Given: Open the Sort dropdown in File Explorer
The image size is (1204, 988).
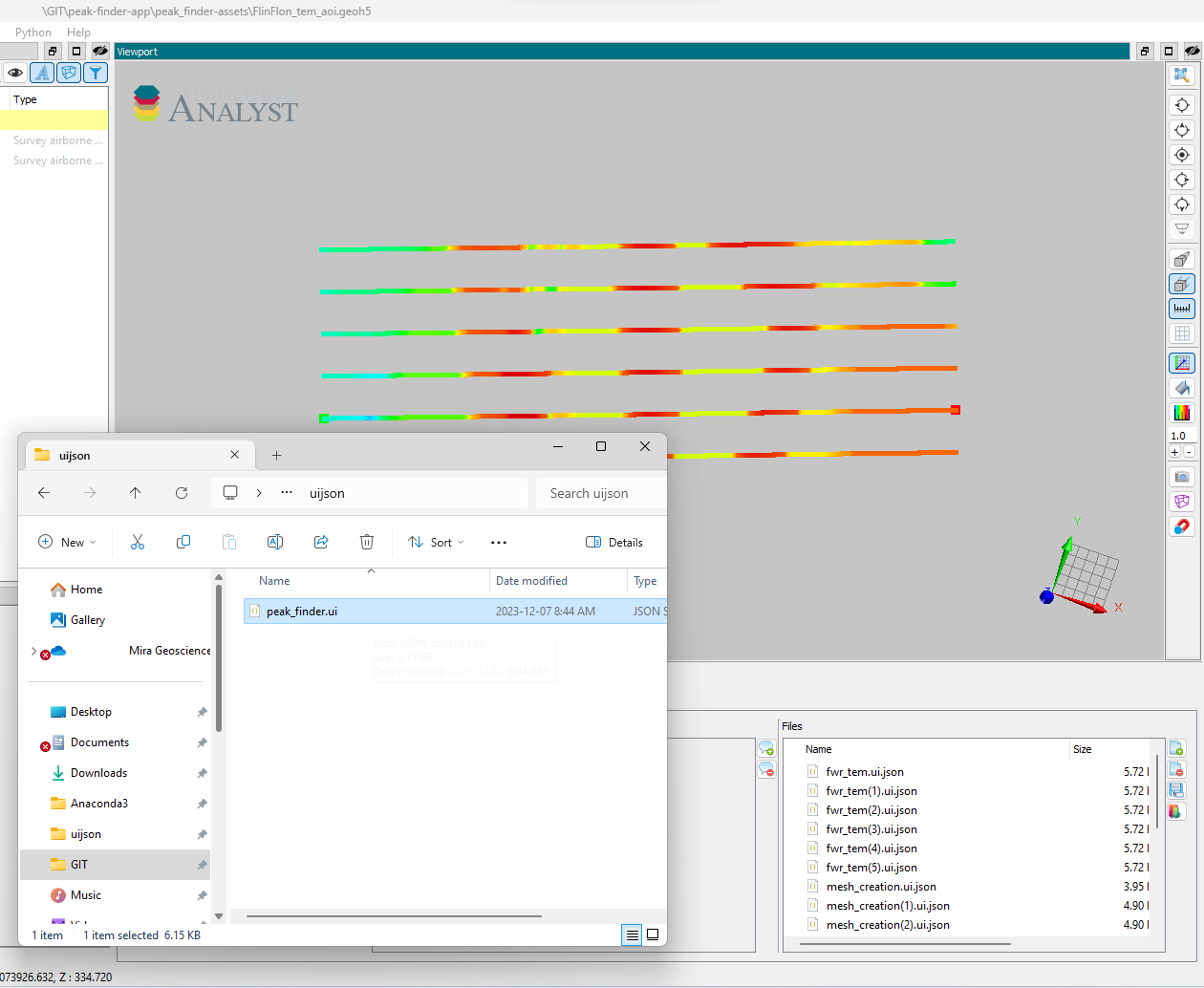Looking at the screenshot, I should pos(436,543).
